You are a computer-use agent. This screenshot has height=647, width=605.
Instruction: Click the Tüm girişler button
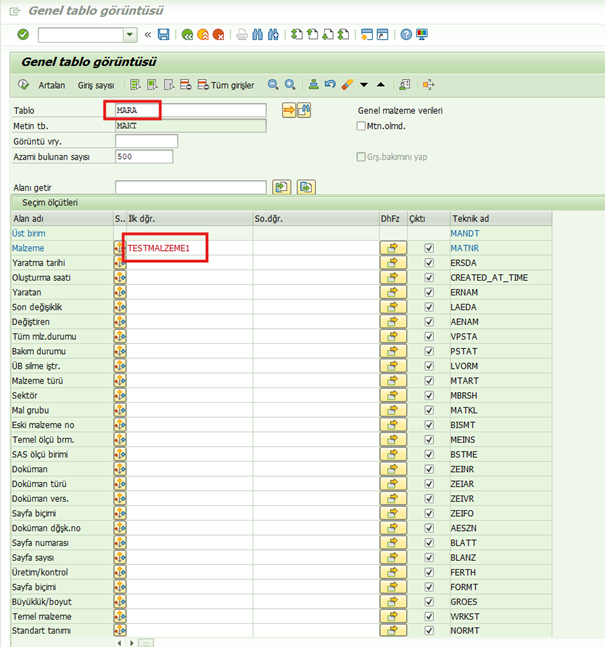coord(234,85)
